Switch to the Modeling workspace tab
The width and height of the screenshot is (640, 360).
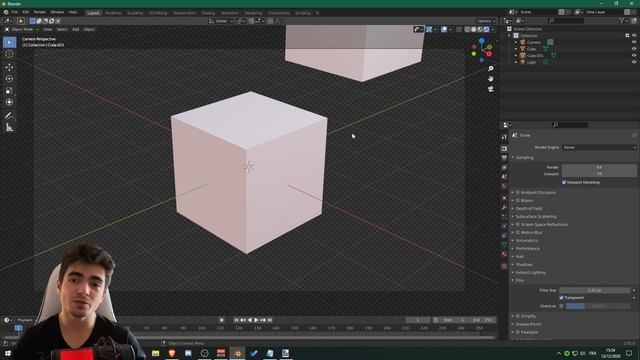point(113,13)
